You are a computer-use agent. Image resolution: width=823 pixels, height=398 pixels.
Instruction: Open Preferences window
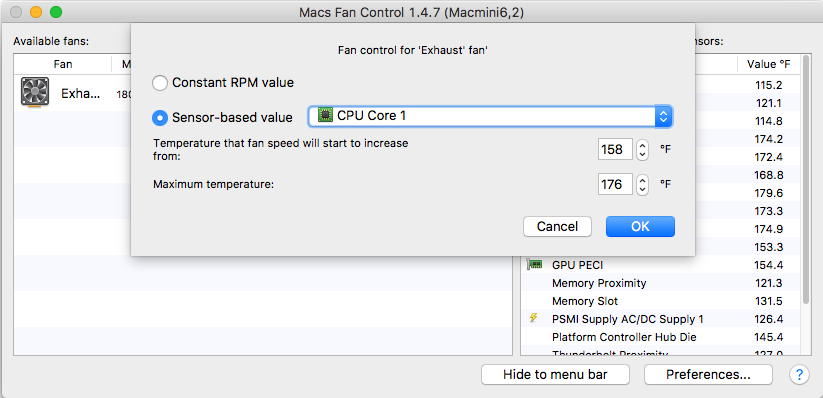pyautogui.click(x=708, y=374)
